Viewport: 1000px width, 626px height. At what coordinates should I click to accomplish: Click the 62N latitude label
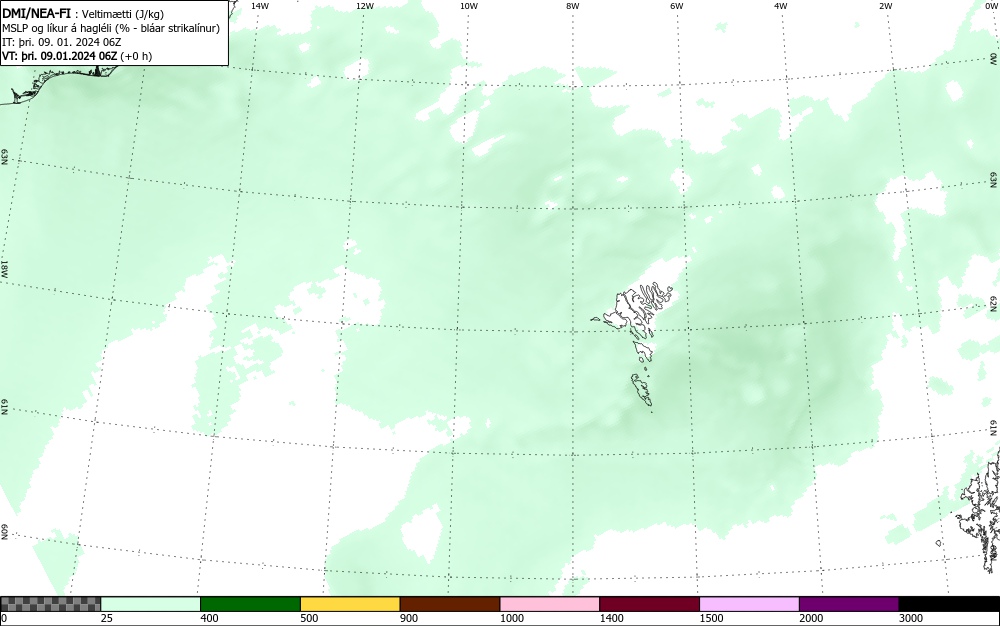coord(994,304)
